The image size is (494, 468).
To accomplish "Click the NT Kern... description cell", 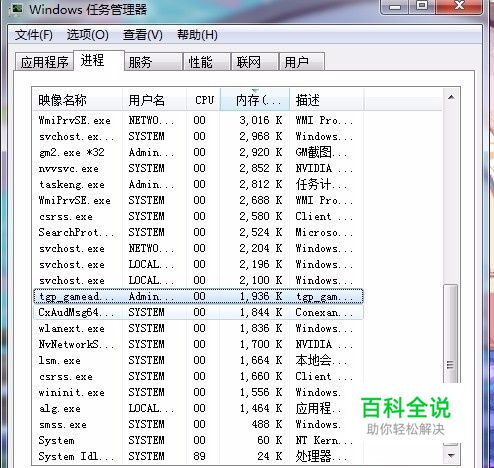I will 324,440.
